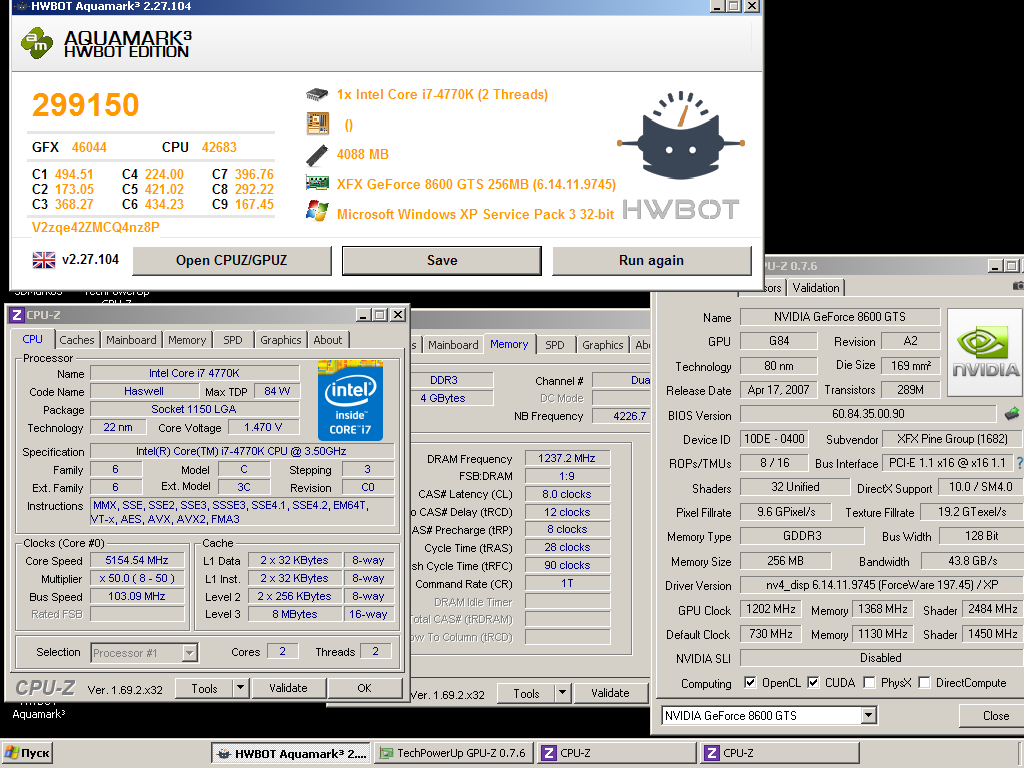
Task: Click the graphics card icon beside XFX GeForce
Action: click(x=317, y=184)
